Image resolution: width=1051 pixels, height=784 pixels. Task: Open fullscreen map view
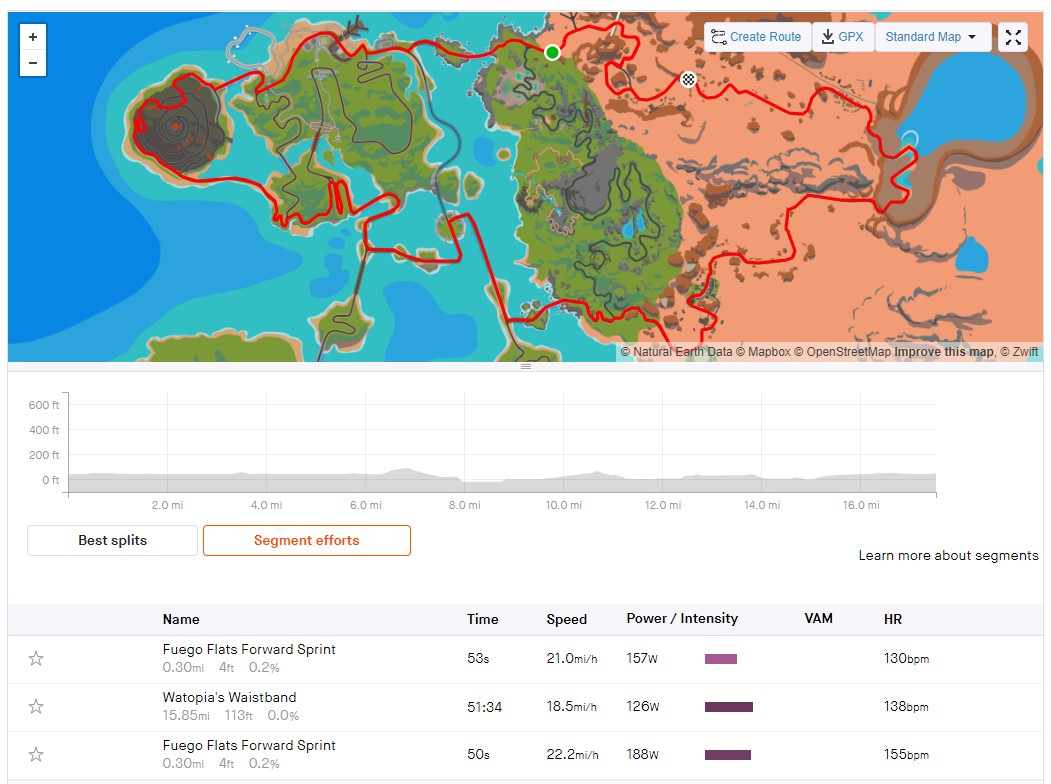click(x=1013, y=37)
